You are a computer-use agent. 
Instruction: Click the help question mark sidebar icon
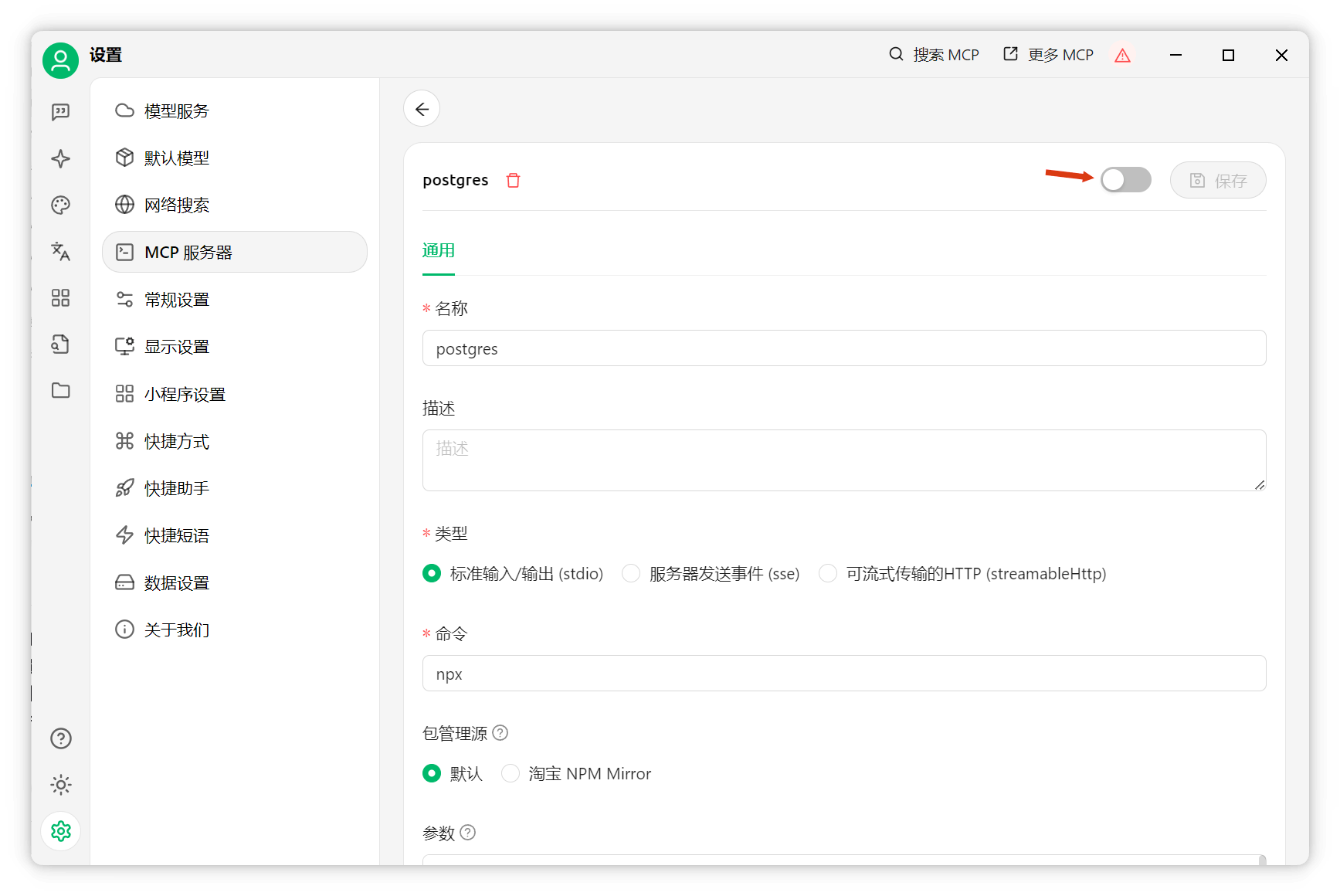point(61,738)
